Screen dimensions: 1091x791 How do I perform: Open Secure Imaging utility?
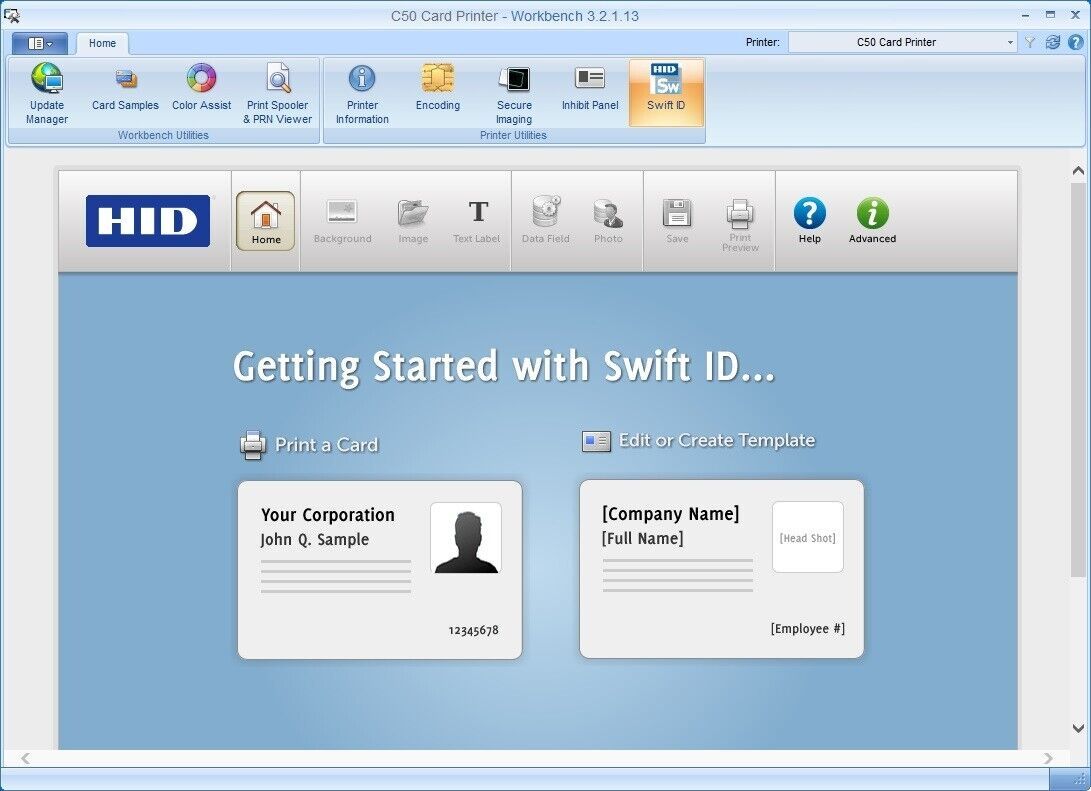[514, 94]
